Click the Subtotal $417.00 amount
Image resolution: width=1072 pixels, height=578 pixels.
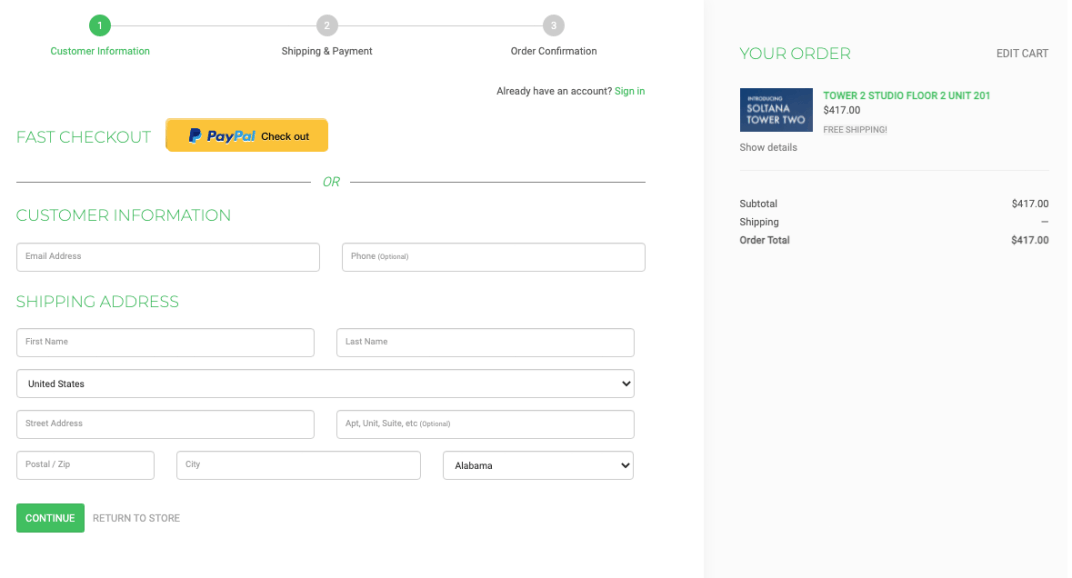pyautogui.click(x=1030, y=204)
